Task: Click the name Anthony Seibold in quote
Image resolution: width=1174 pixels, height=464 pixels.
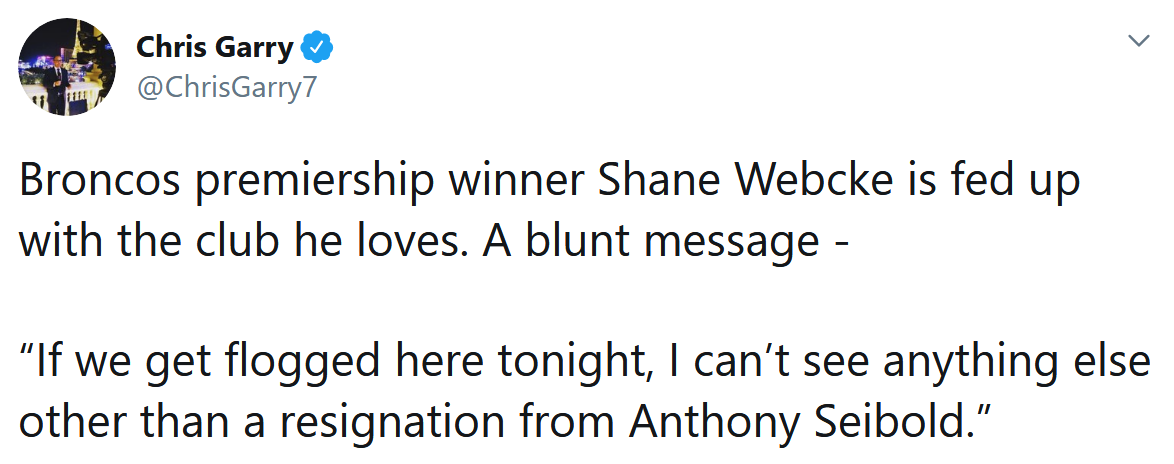Action: (x=799, y=422)
